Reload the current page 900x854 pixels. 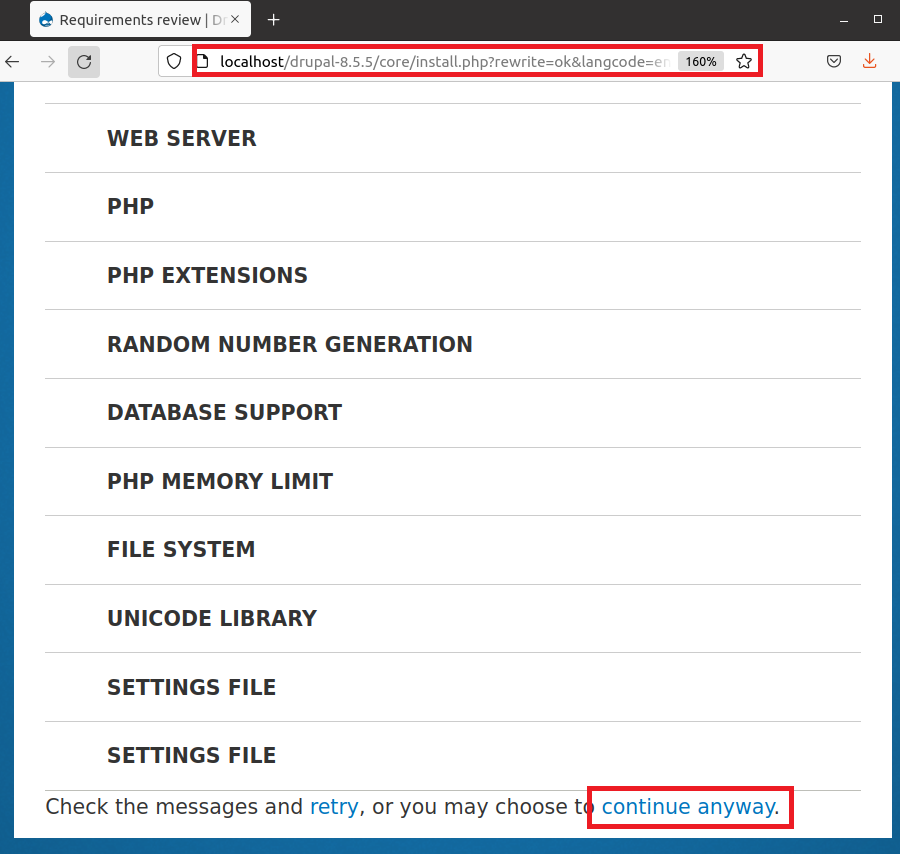(x=84, y=62)
